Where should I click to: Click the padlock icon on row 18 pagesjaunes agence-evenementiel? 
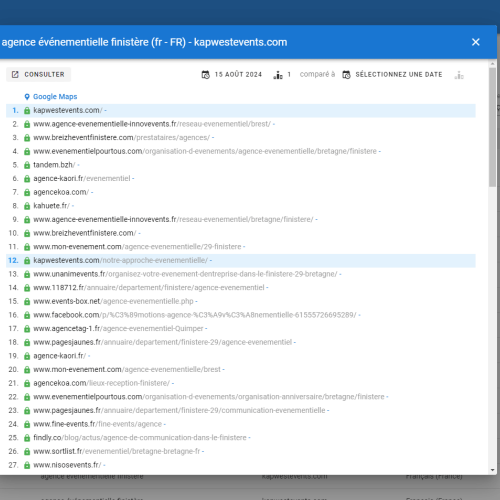click(27, 343)
